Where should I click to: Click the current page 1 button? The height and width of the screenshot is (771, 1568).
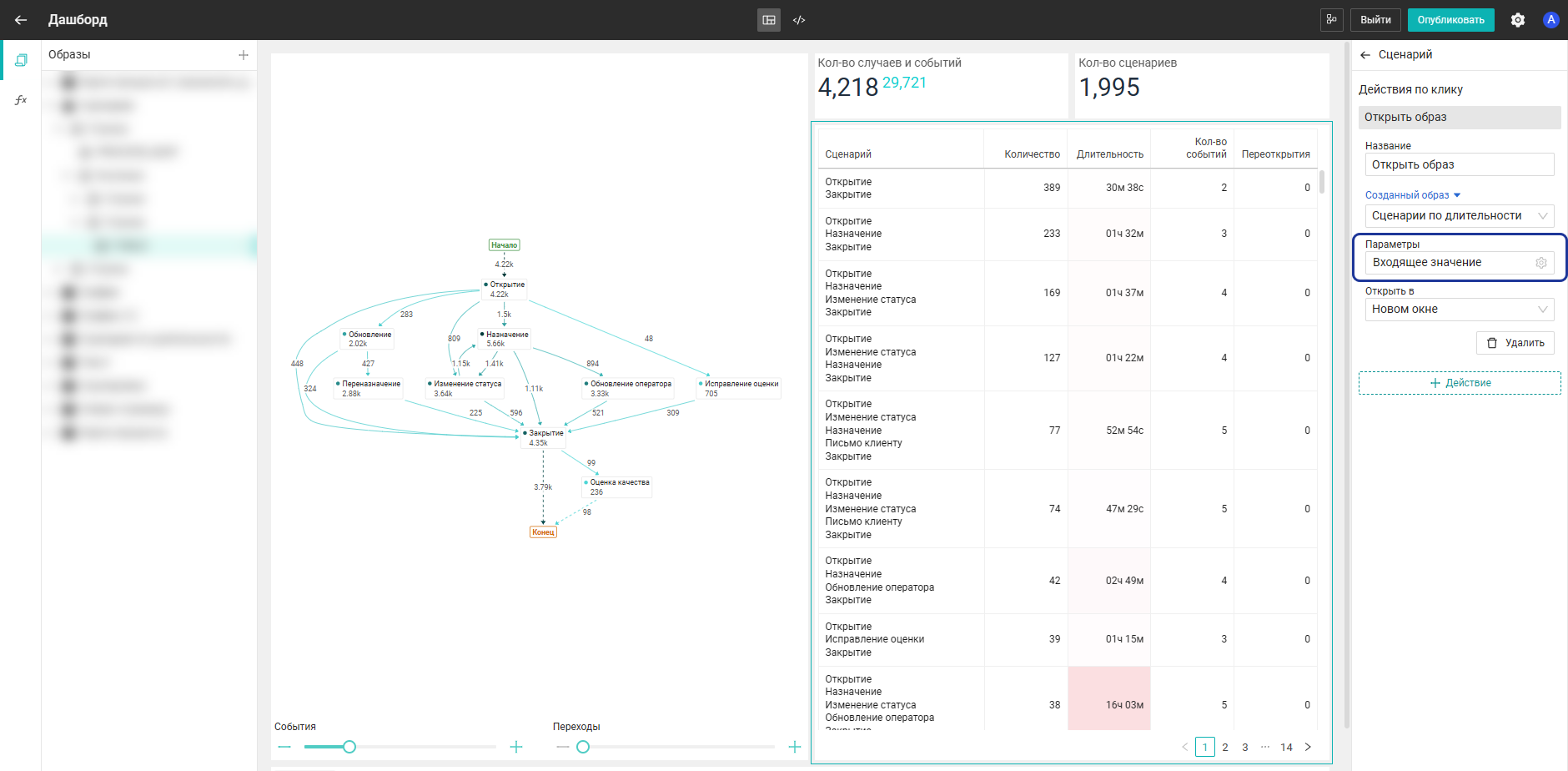click(1205, 747)
